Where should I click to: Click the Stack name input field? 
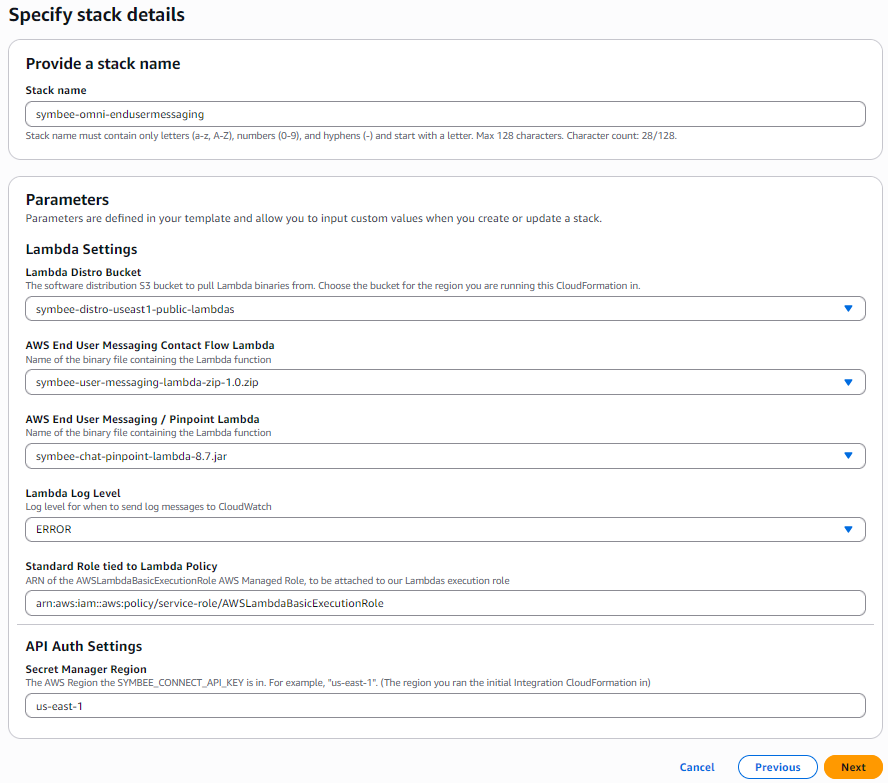tap(445, 114)
